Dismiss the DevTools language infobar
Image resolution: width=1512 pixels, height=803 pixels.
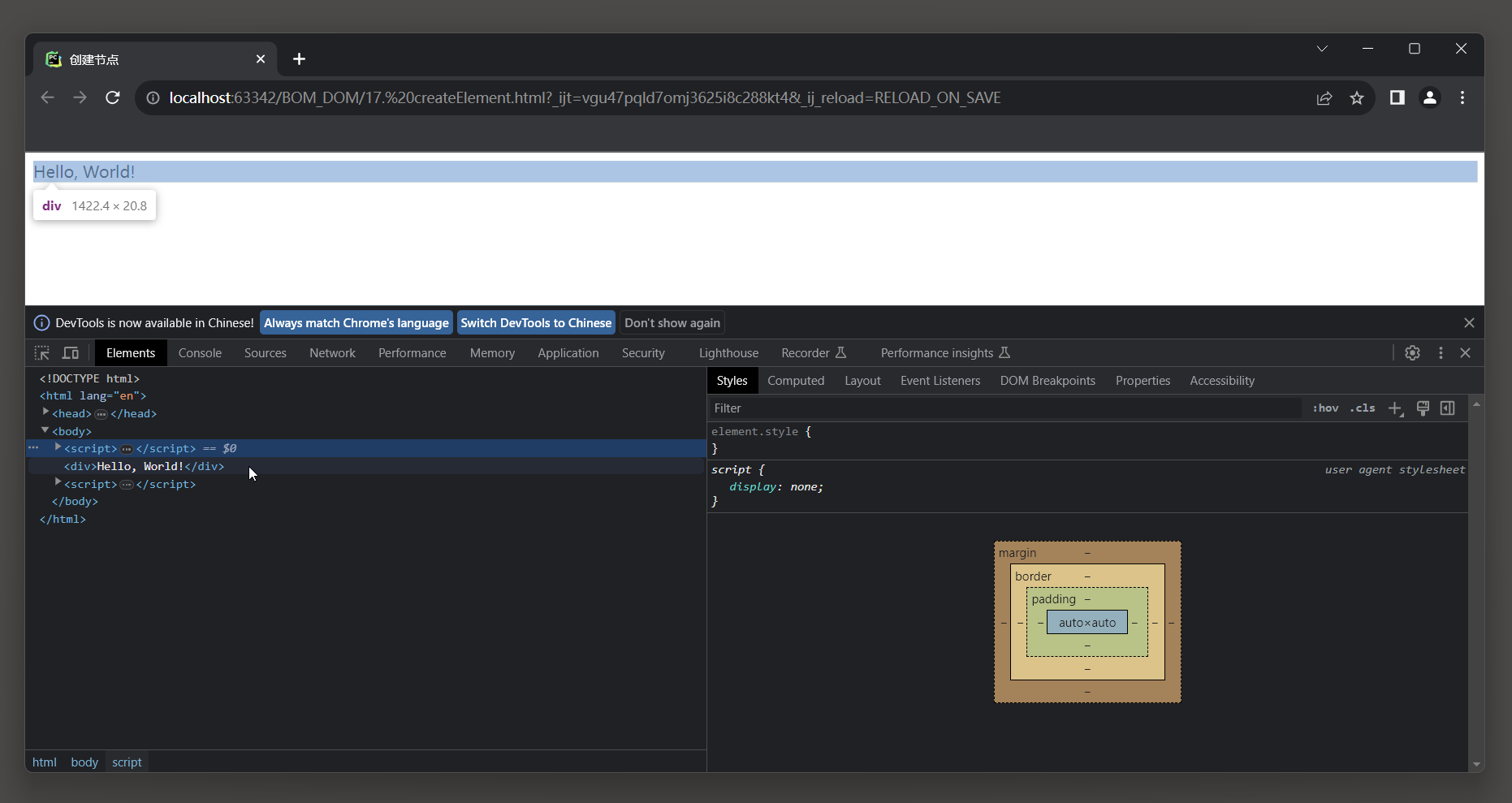tap(1469, 323)
